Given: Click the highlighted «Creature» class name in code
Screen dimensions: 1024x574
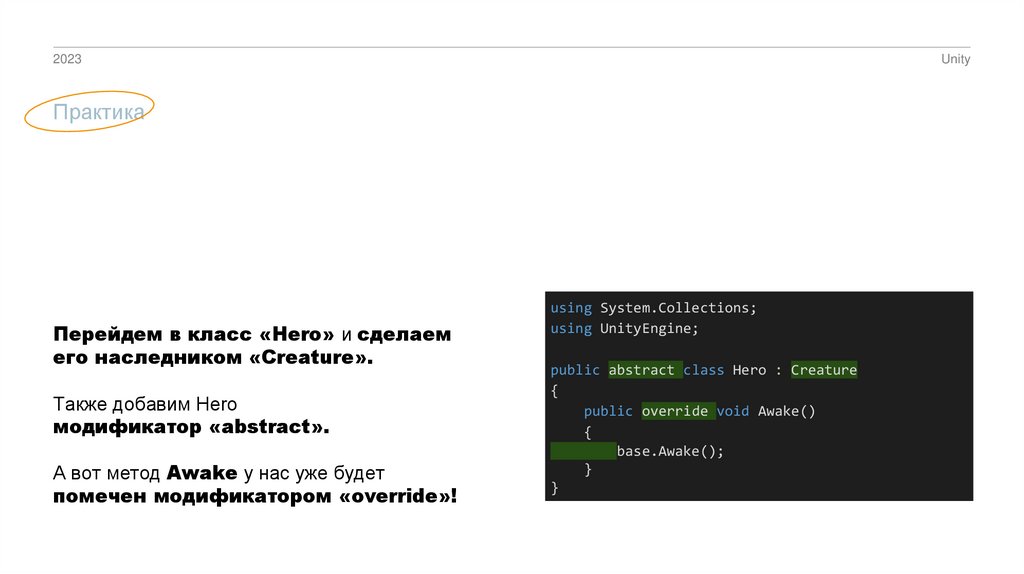Looking at the screenshot, I should point(823,370).
